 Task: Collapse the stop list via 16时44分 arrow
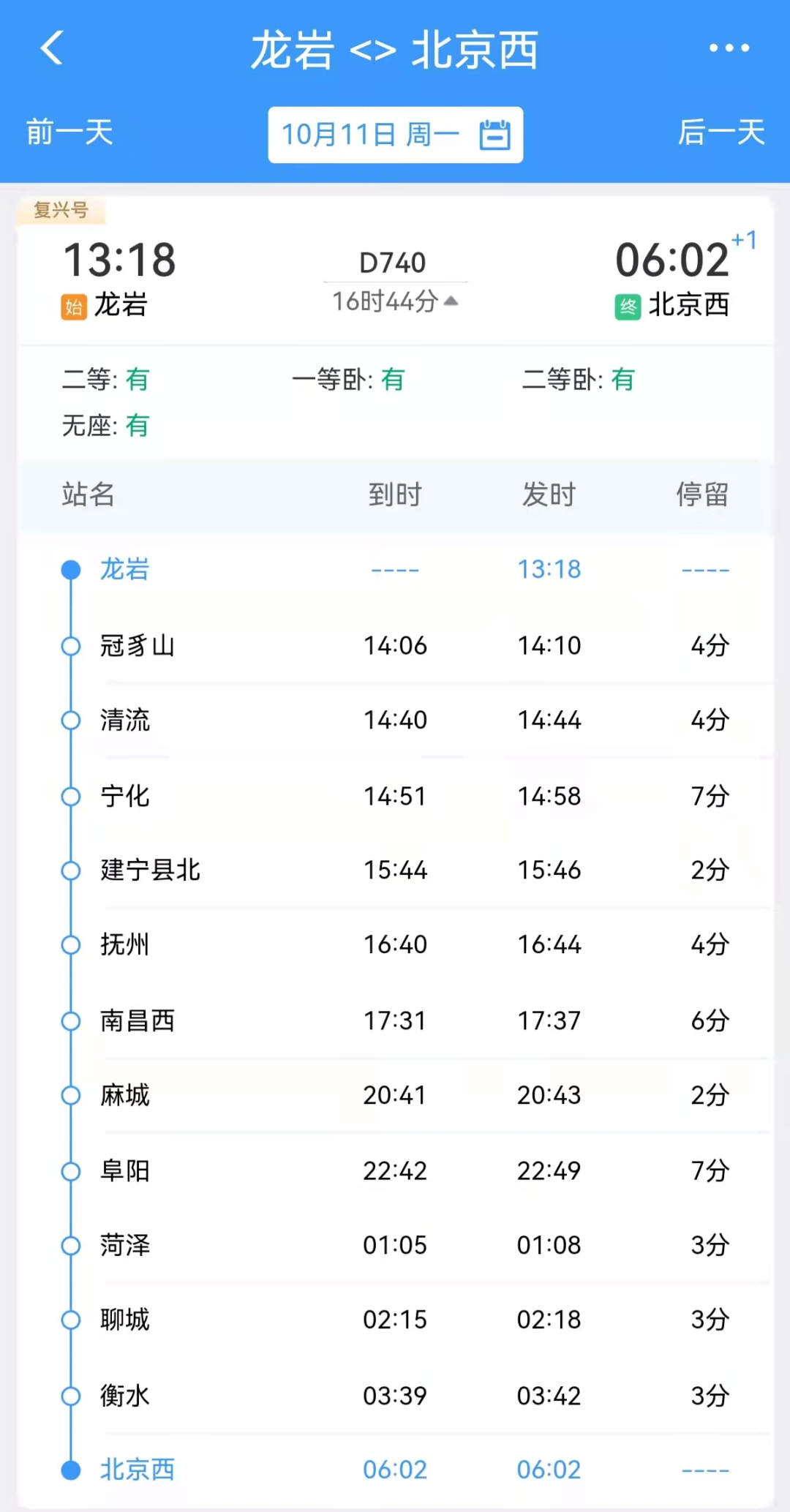pyautogui.click(x=451, y=301)
